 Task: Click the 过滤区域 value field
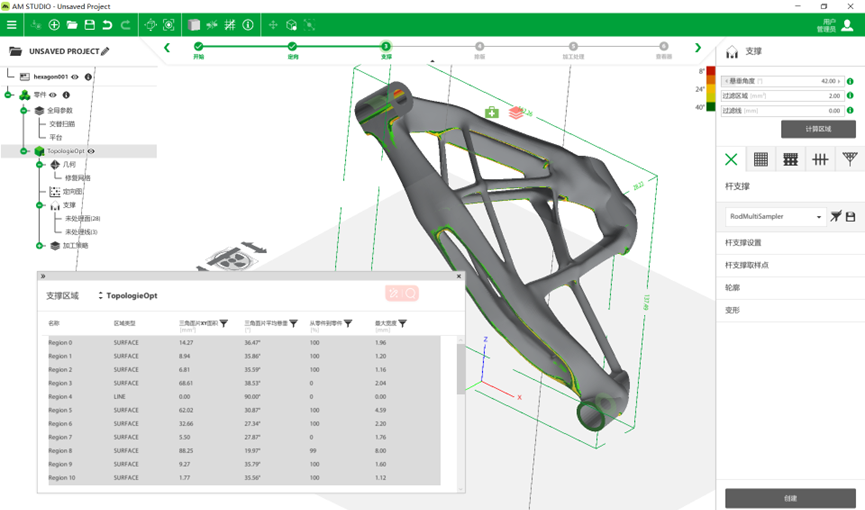point(783,95)
